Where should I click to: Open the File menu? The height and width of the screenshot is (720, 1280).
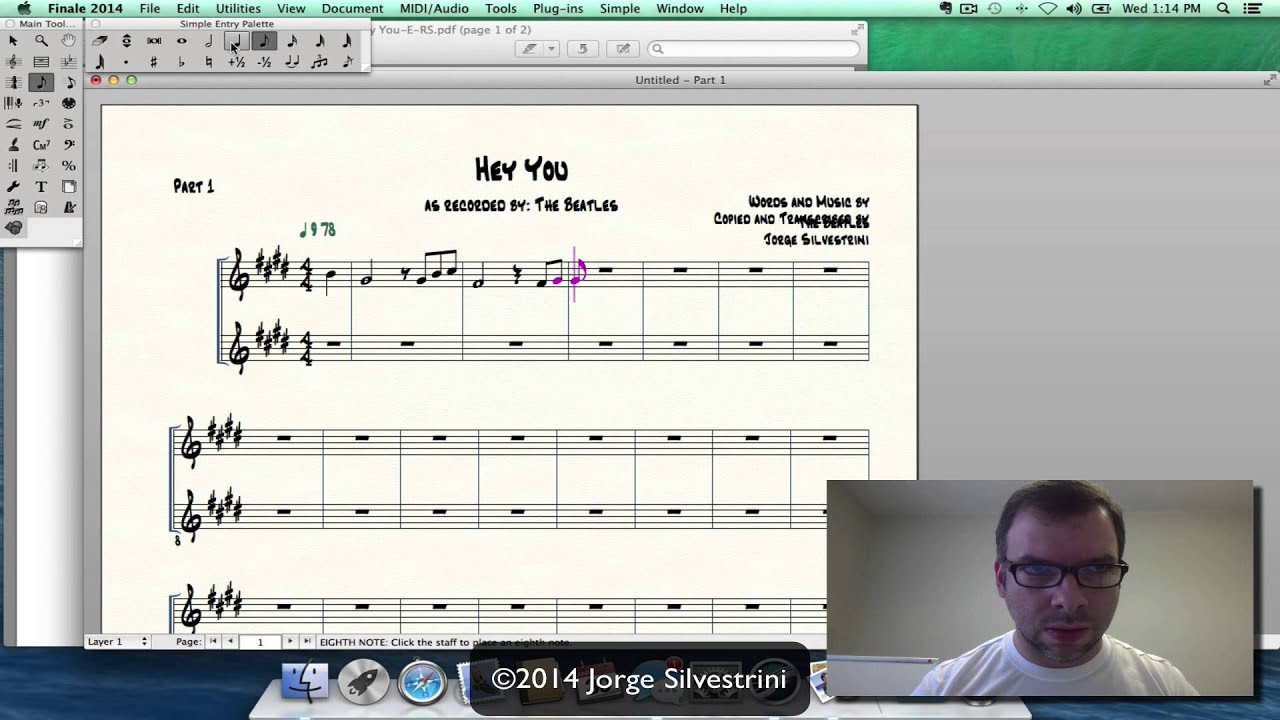click(x=150, y=8)
